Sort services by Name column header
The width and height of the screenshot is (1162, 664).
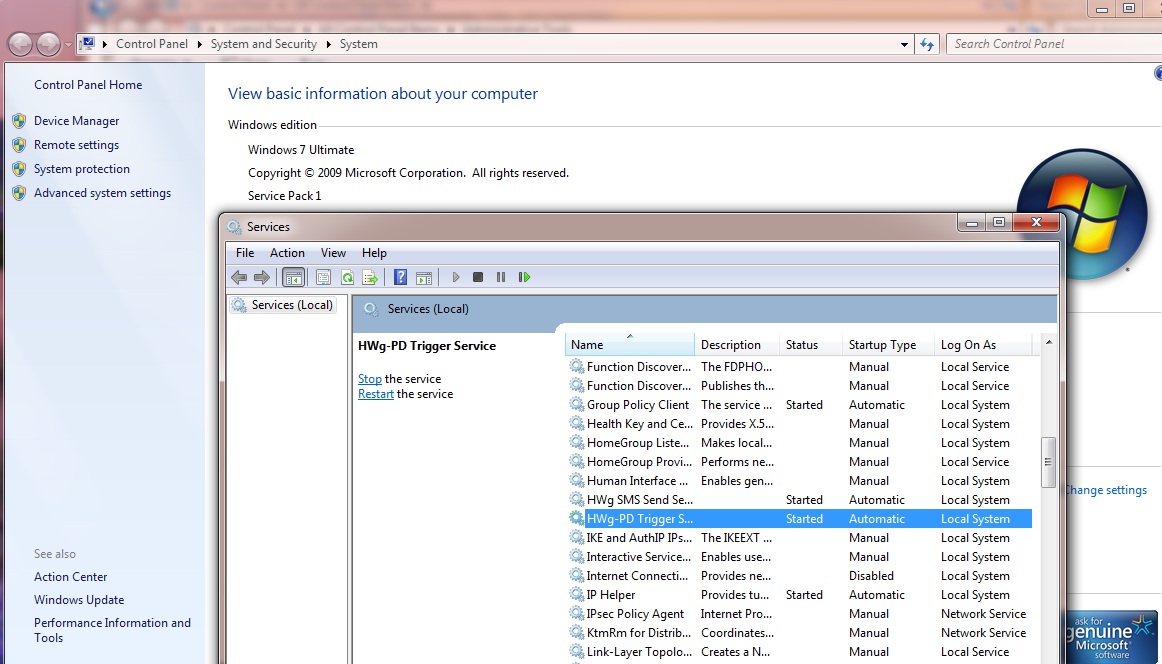point(630,345)
